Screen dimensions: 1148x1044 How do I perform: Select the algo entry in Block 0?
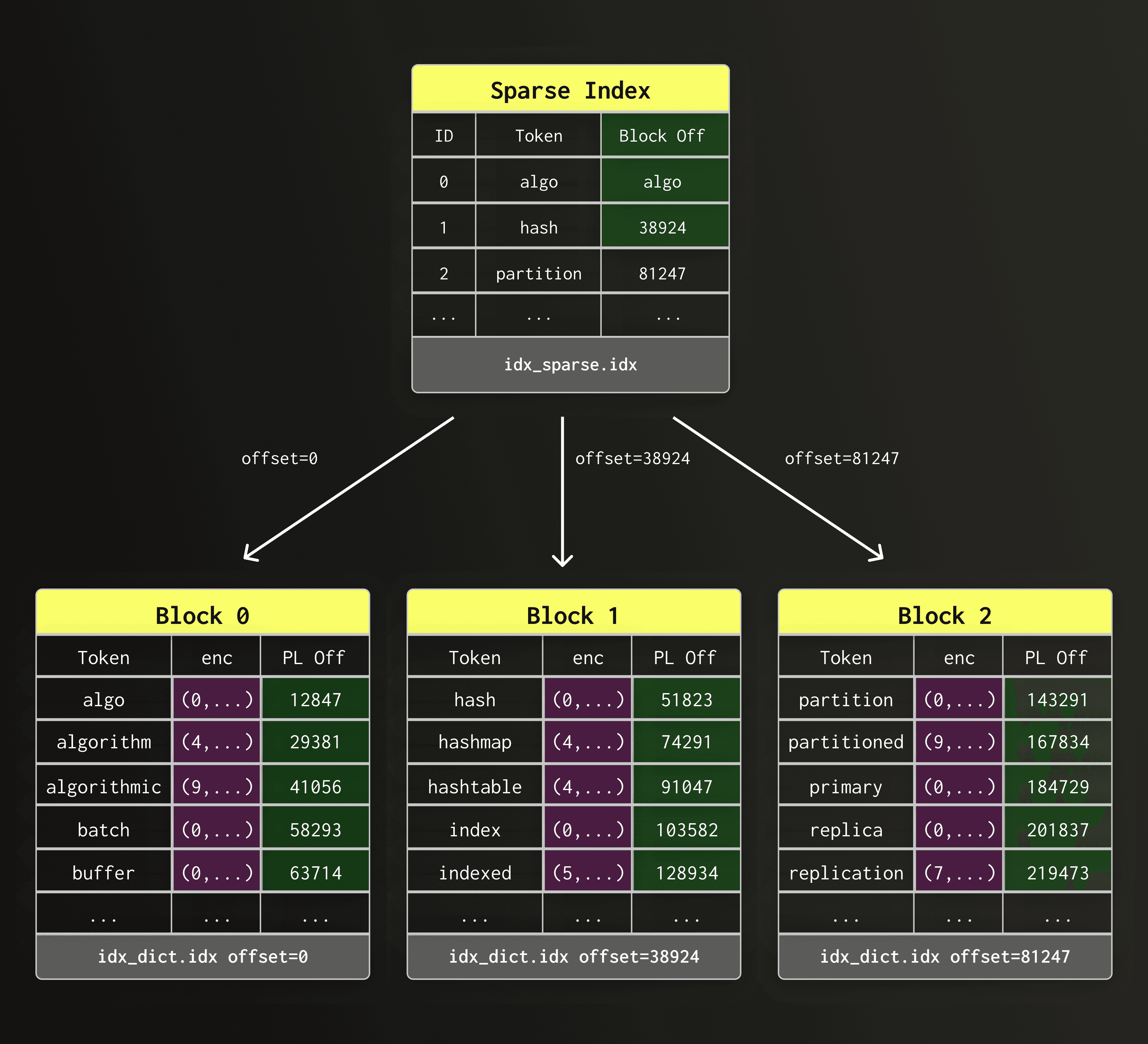coord(103,700)
